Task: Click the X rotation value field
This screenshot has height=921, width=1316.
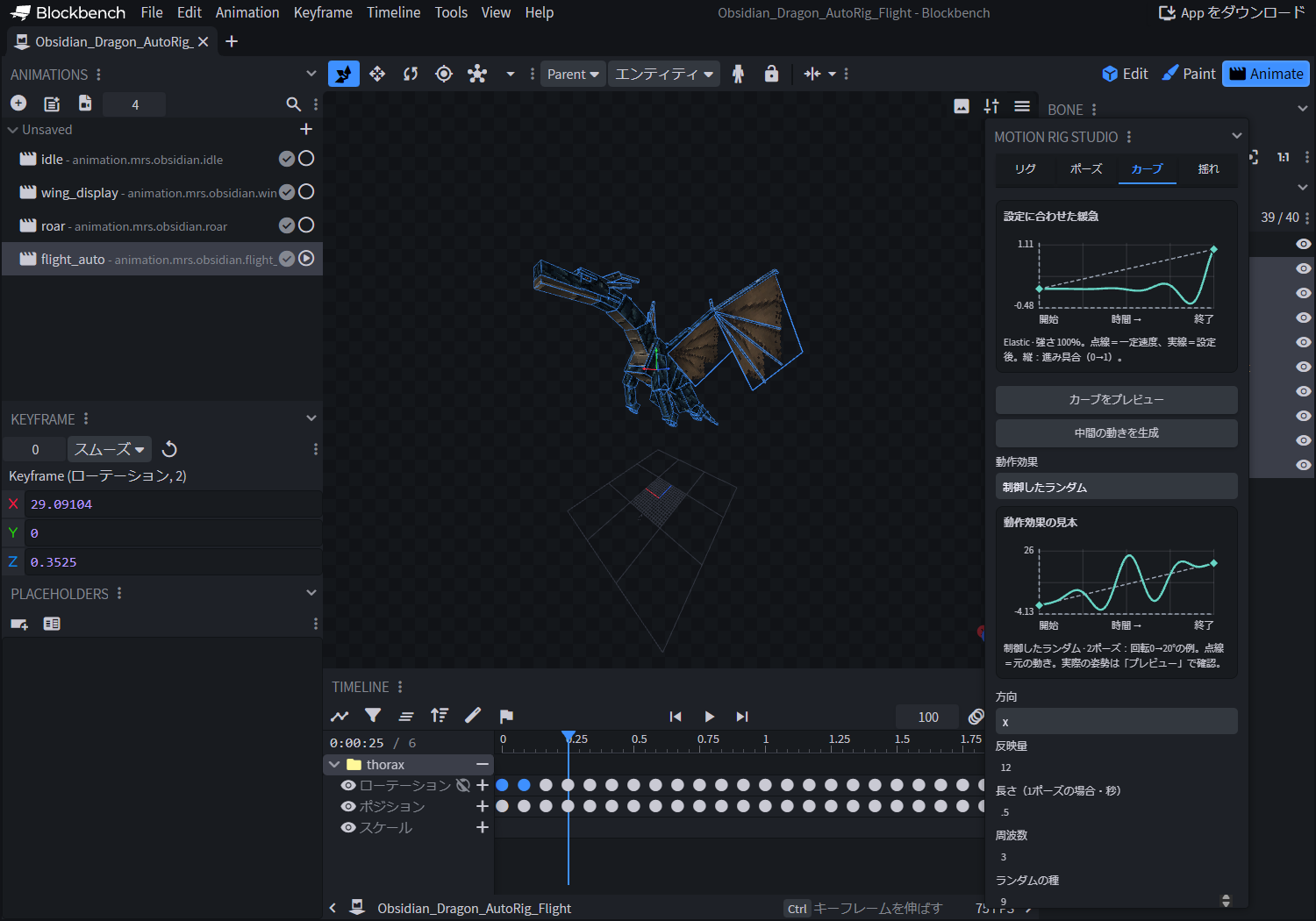Action: pos(174,504)
